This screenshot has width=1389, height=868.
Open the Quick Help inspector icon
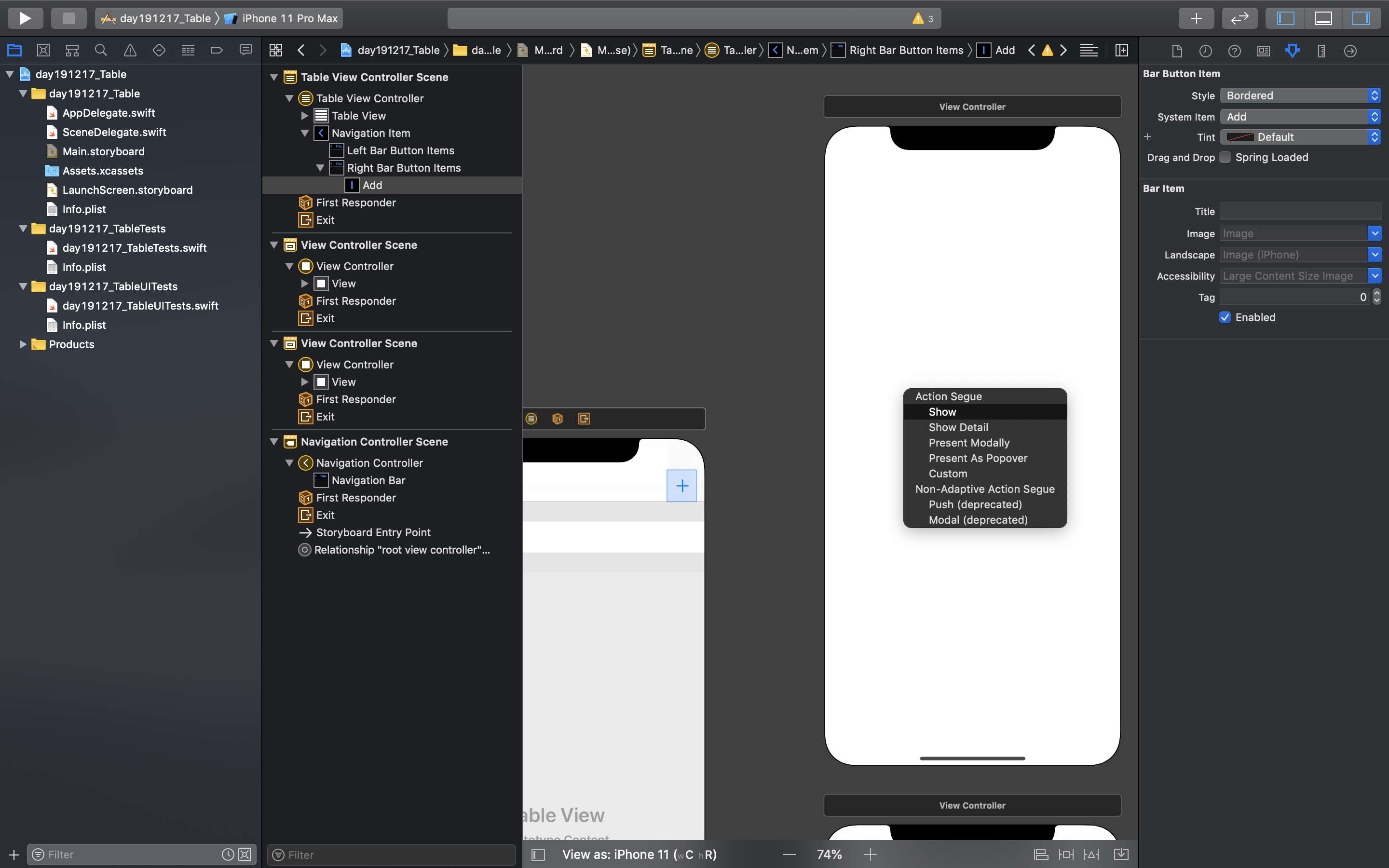pos(1234,51)
